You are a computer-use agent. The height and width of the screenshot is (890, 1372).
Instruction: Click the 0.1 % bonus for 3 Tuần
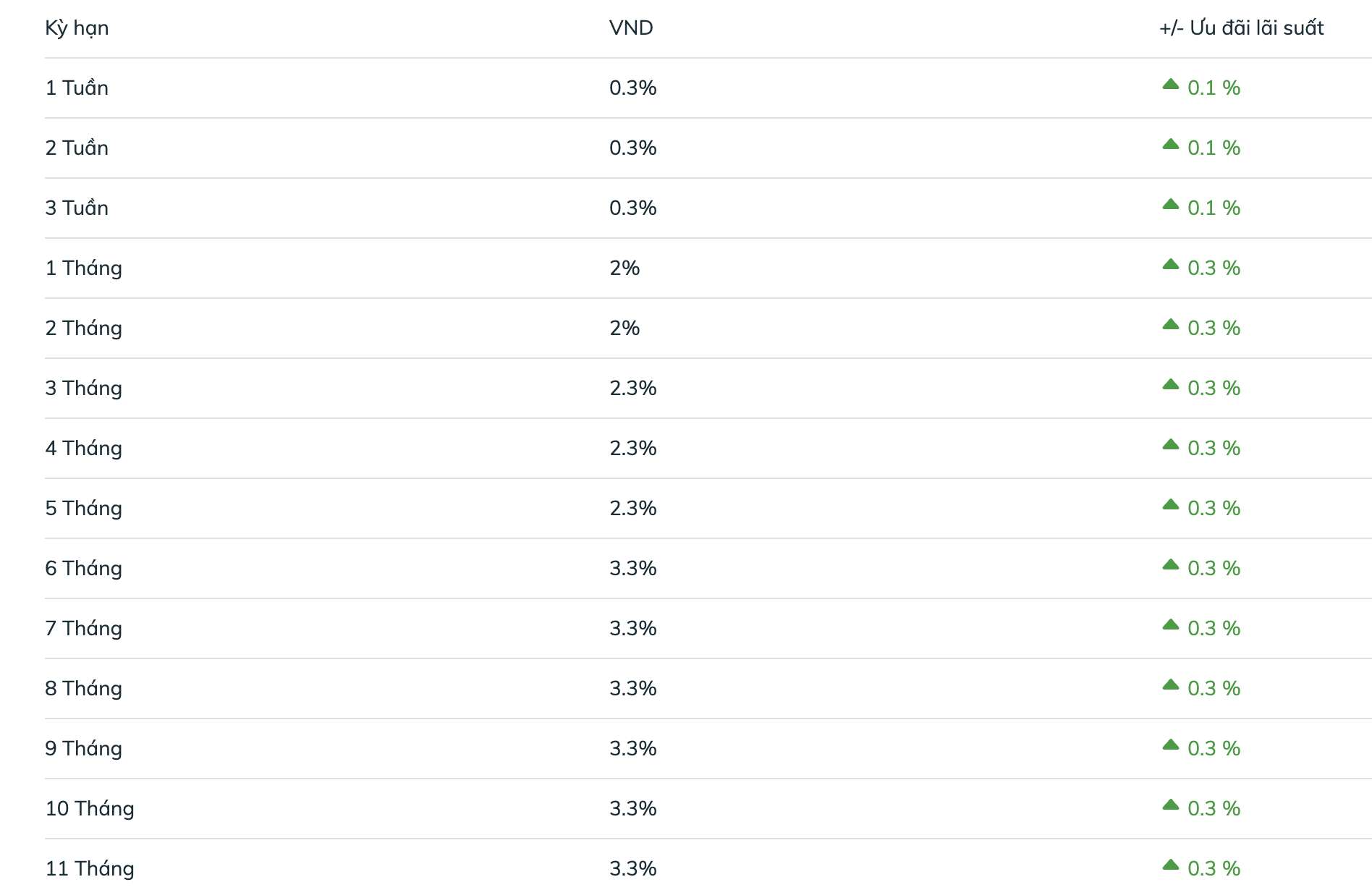click(x=1214, y=208)
